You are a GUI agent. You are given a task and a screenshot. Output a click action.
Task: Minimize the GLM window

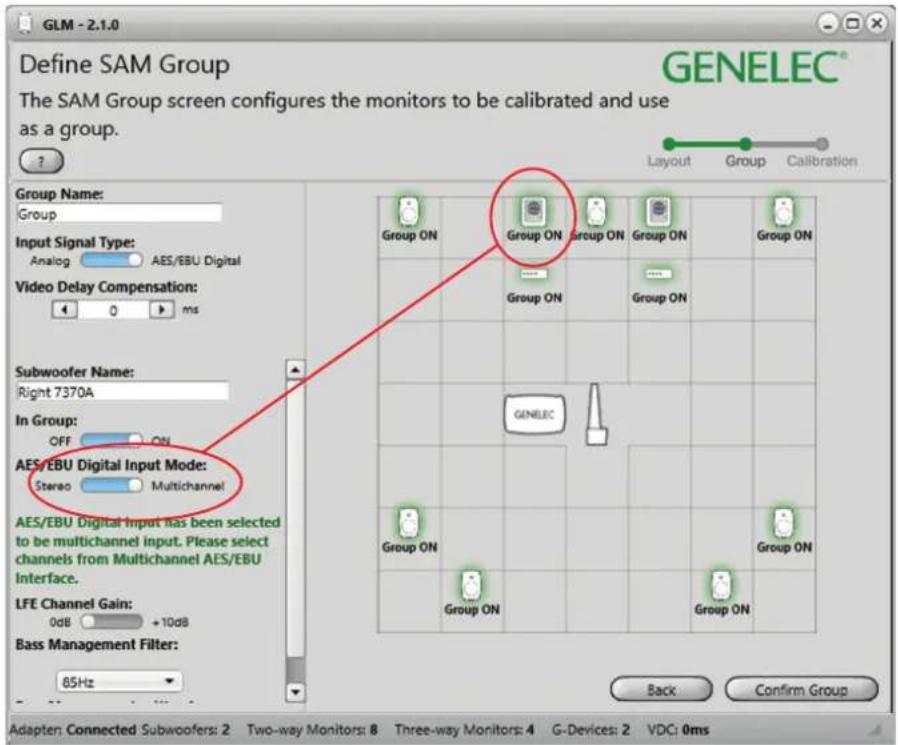click(828, 24)
